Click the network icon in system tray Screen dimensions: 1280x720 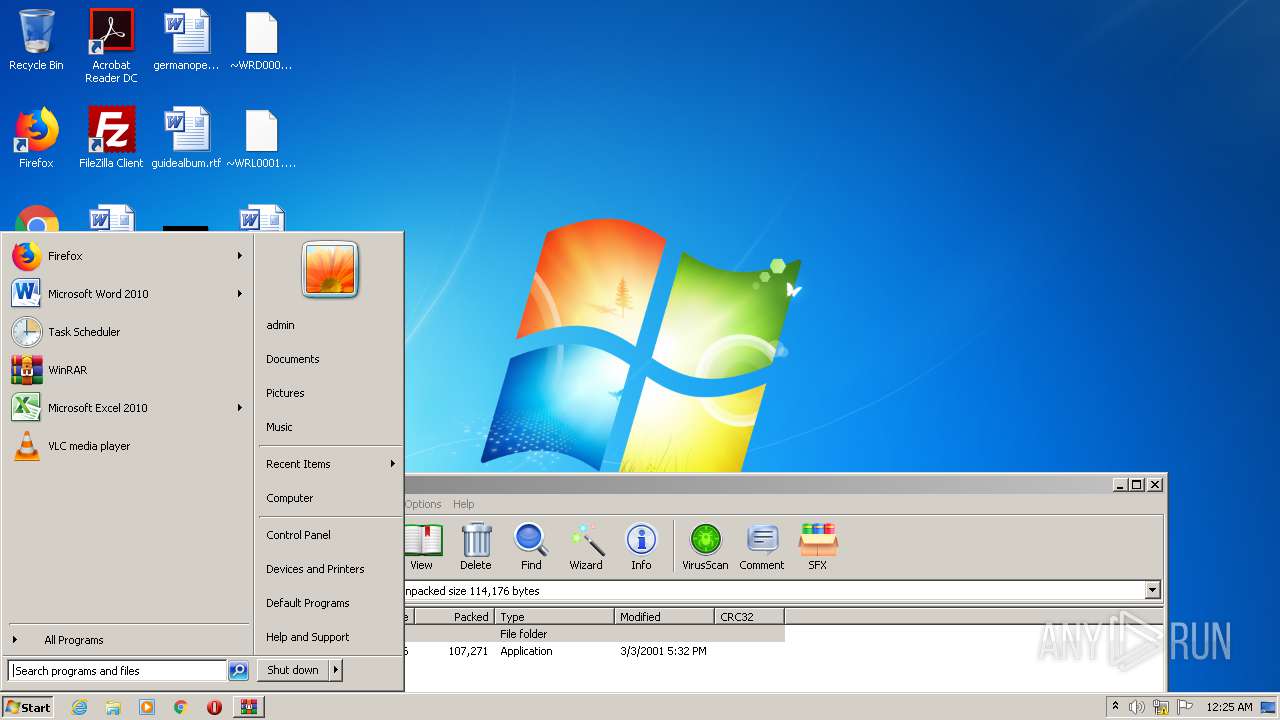click(x=1161, y=707)
